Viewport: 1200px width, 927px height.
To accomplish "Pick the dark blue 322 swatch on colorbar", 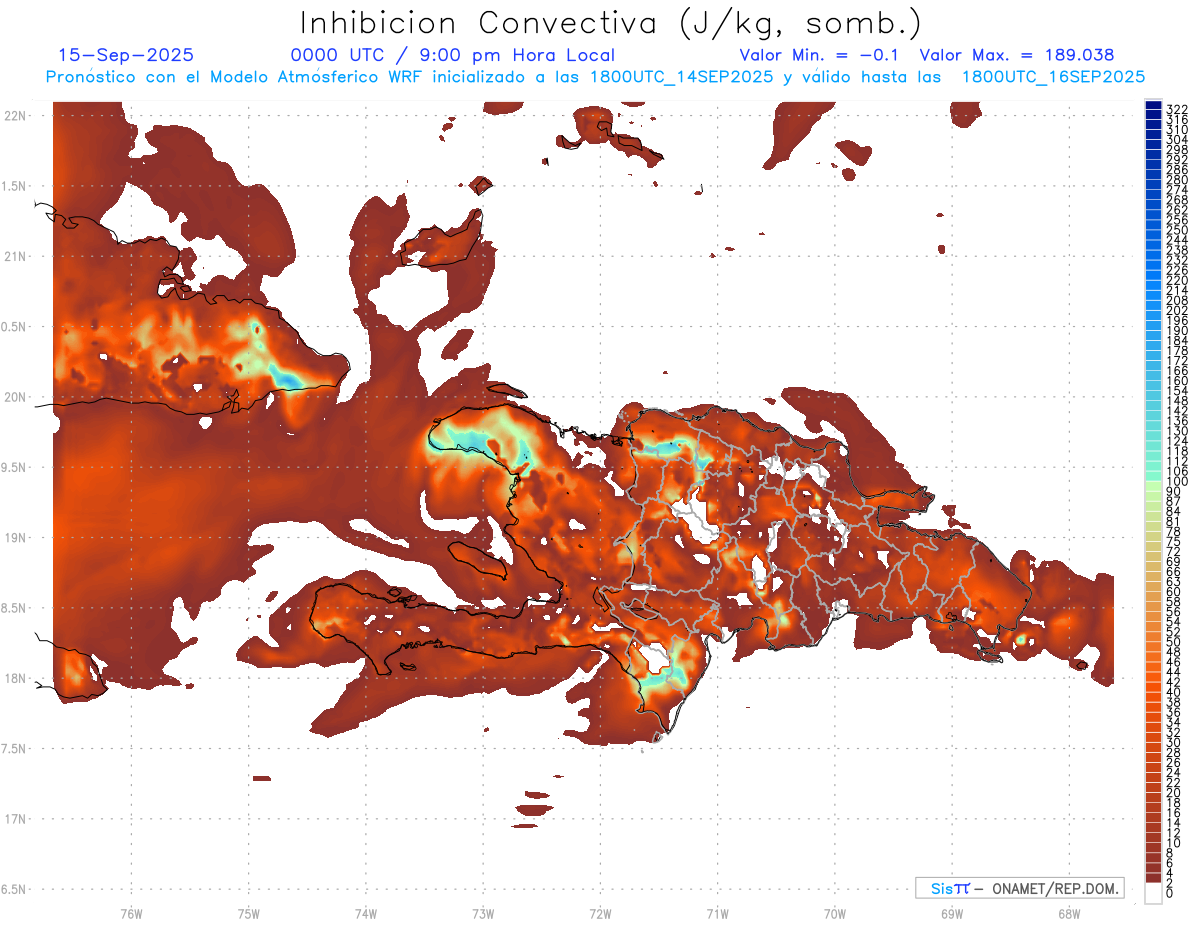I will point(1153,106).
